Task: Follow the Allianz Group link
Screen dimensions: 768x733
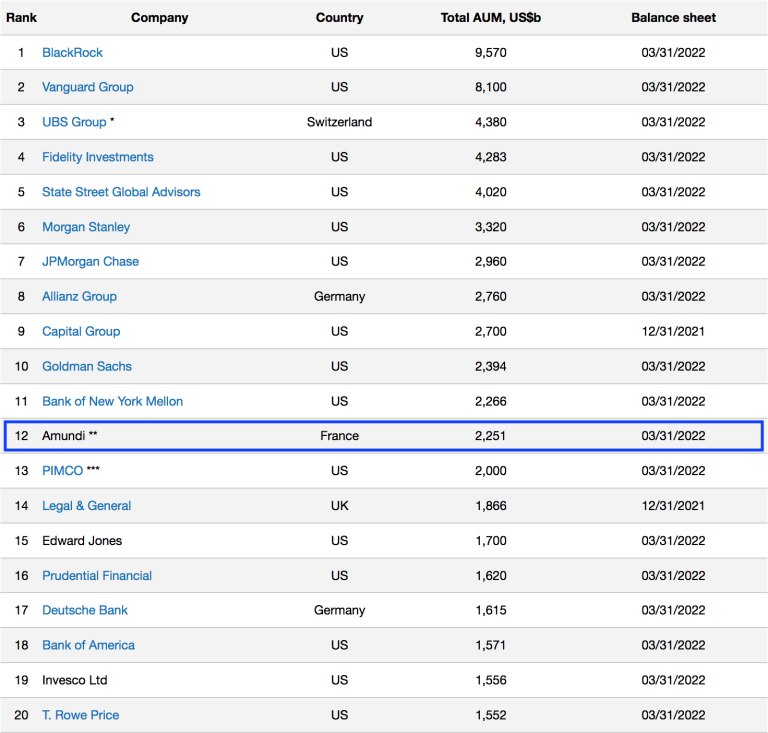Action: pos(79,296)
